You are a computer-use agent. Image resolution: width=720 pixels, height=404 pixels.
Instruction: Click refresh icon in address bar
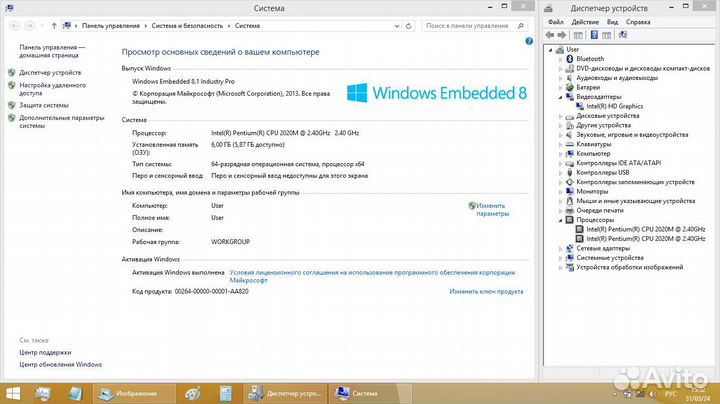click(x=408, y=26)
